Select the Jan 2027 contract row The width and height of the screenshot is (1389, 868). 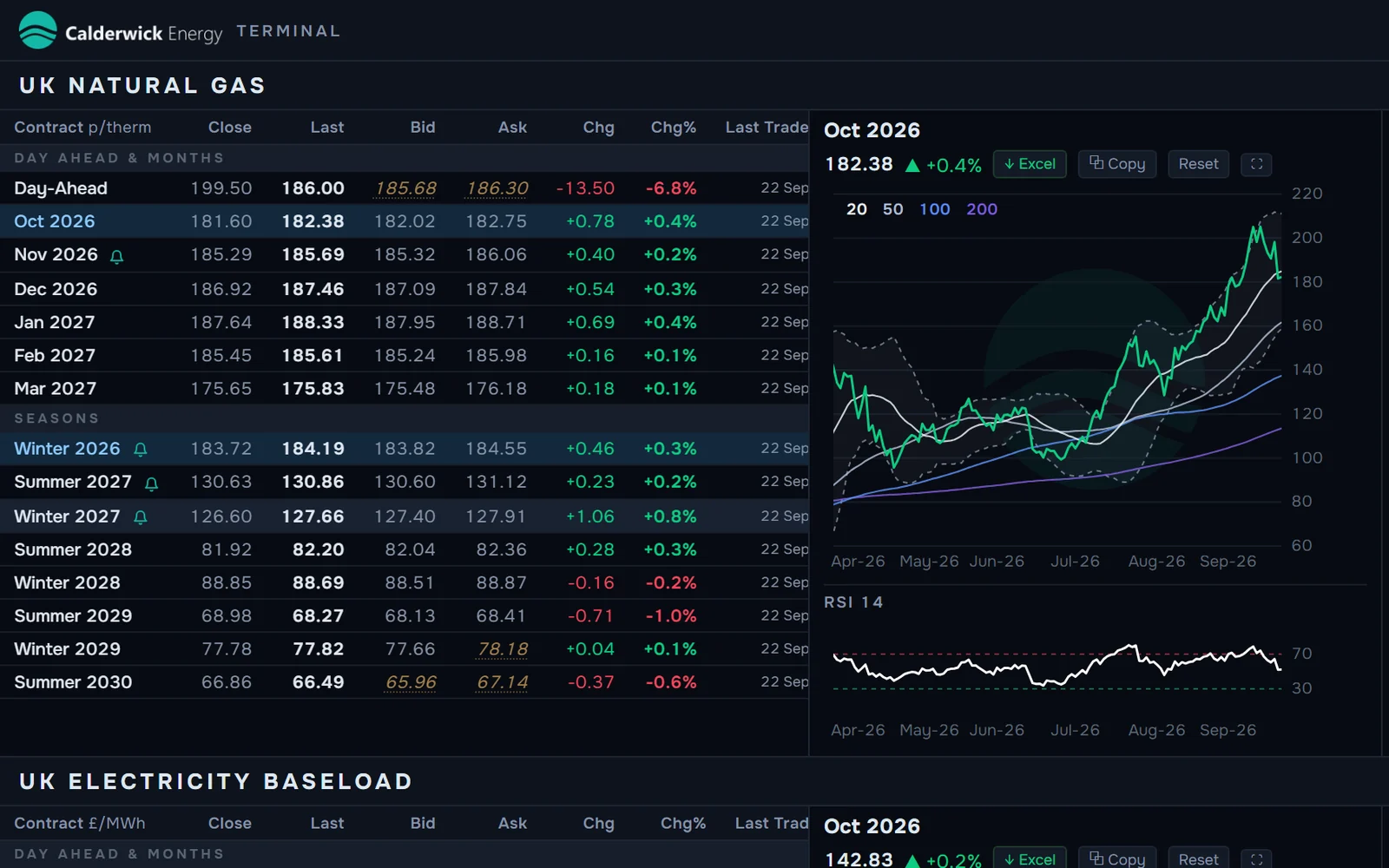click(x=405, y=322)
